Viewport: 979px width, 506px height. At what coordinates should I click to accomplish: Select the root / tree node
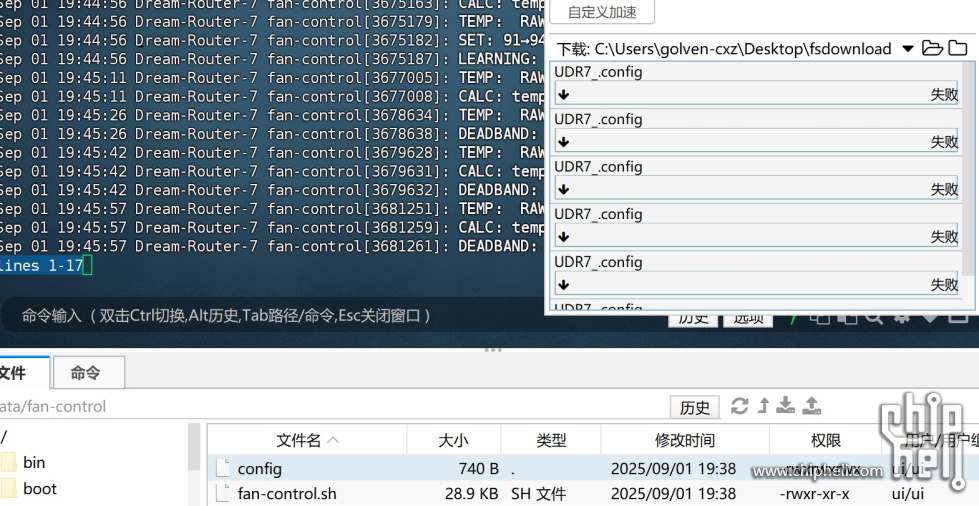point(4,436)
